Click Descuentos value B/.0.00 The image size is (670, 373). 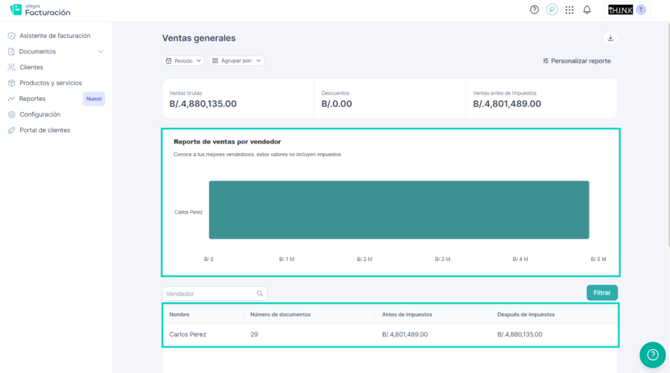337,104
